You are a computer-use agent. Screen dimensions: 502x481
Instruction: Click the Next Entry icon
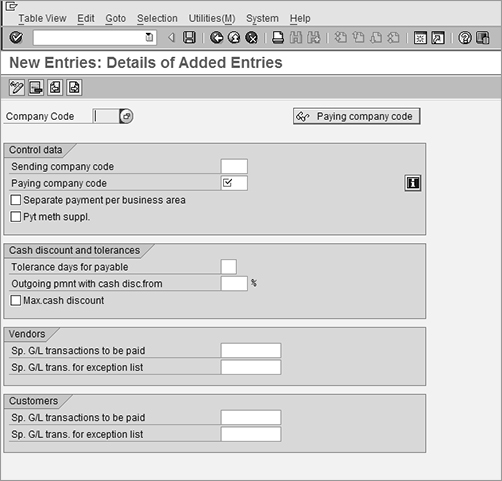[x=74, y=88]
